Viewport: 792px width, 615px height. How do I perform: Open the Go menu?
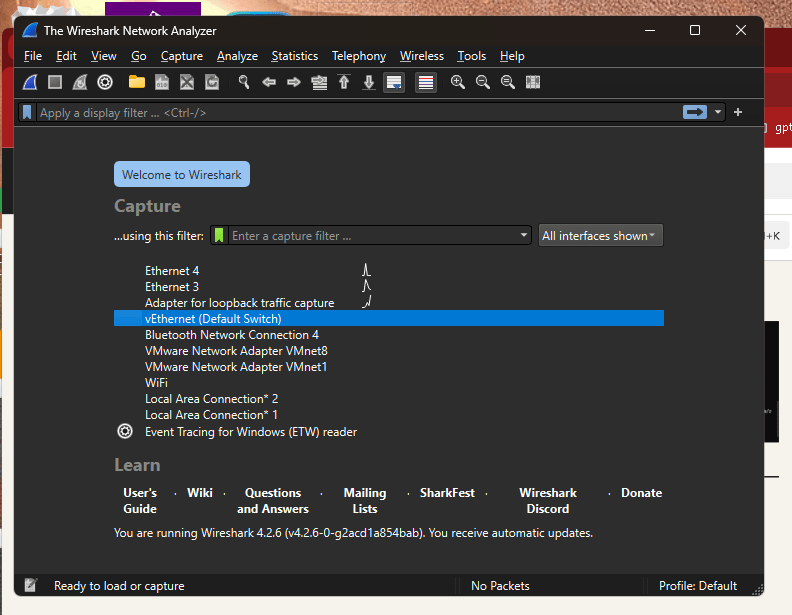[x=138, y=56]
